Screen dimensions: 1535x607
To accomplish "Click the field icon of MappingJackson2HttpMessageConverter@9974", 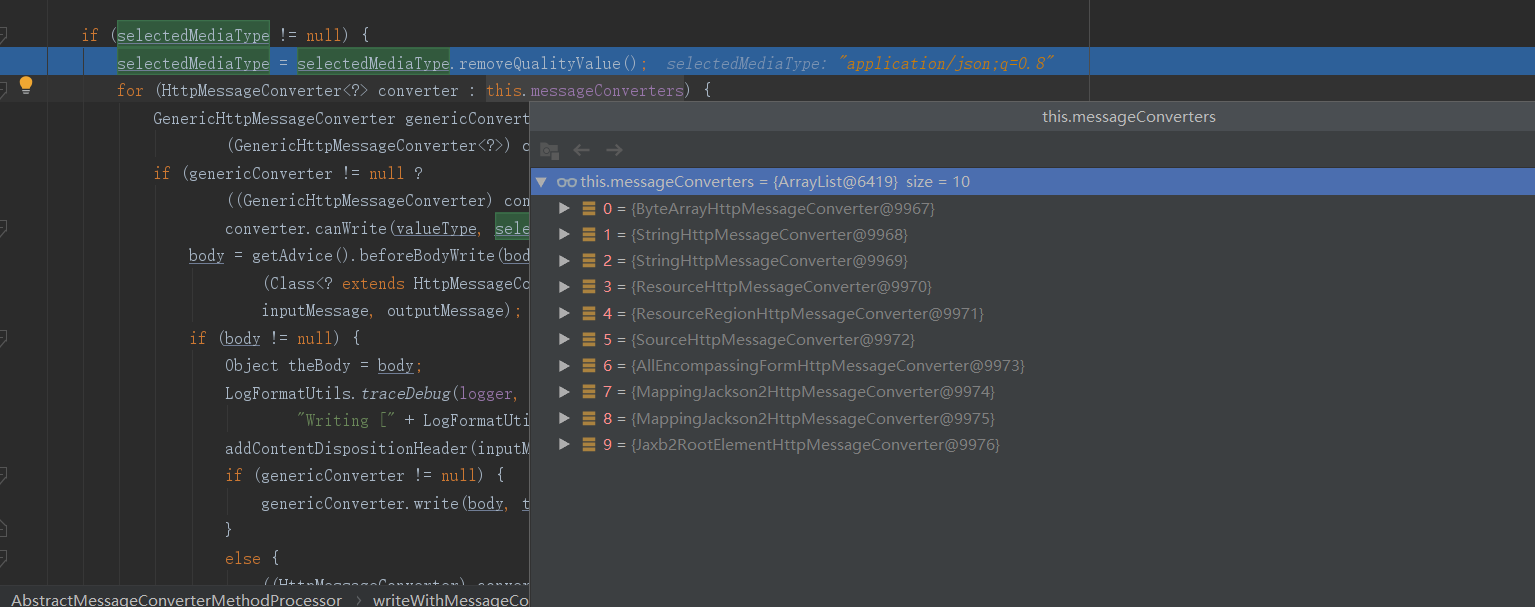I will pyautogui.click(x=590, y=392).
